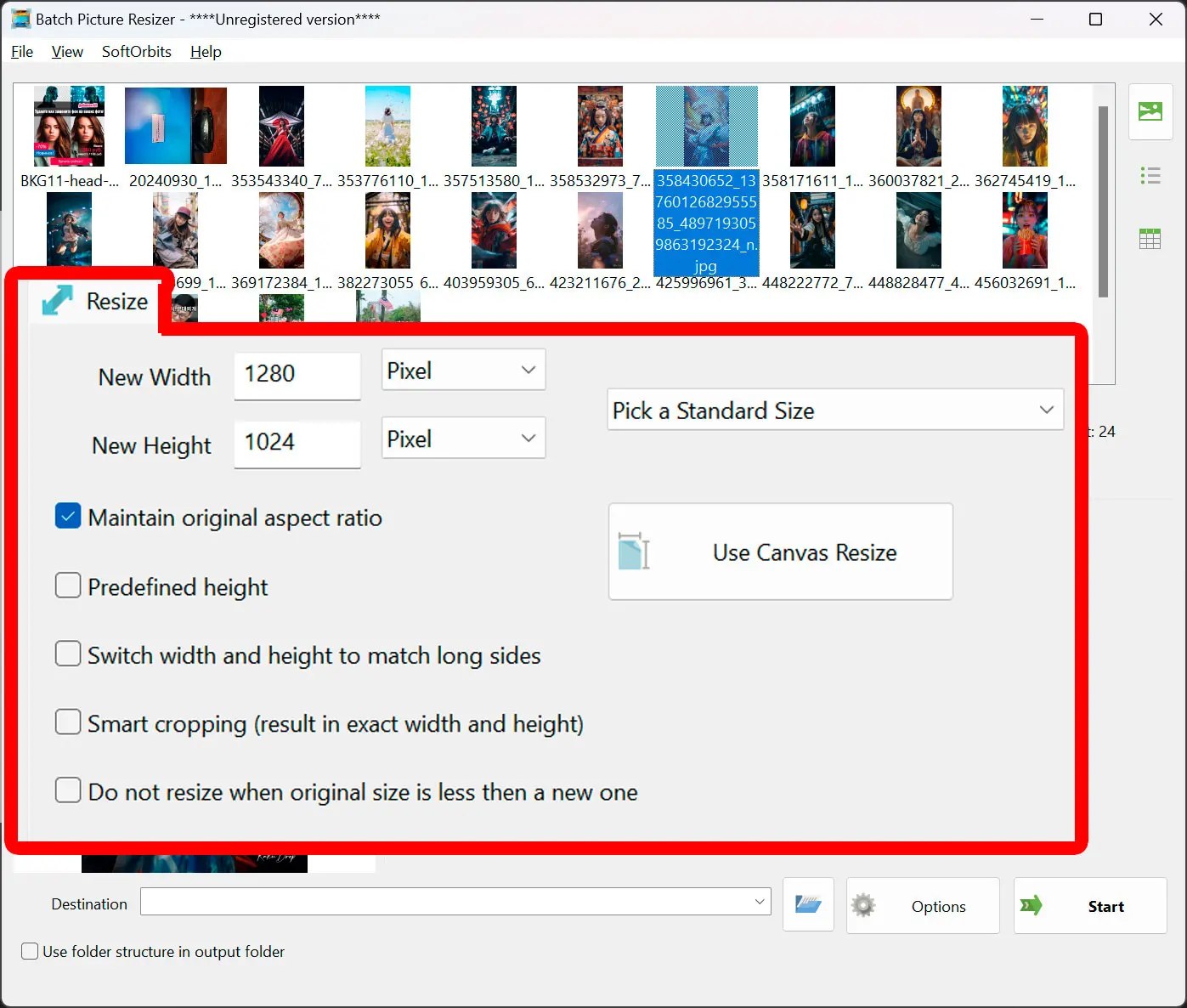Select thumbnail 448222772_7 image
The height and width of the screenshot is (1008, 1187).
[812, 230]
